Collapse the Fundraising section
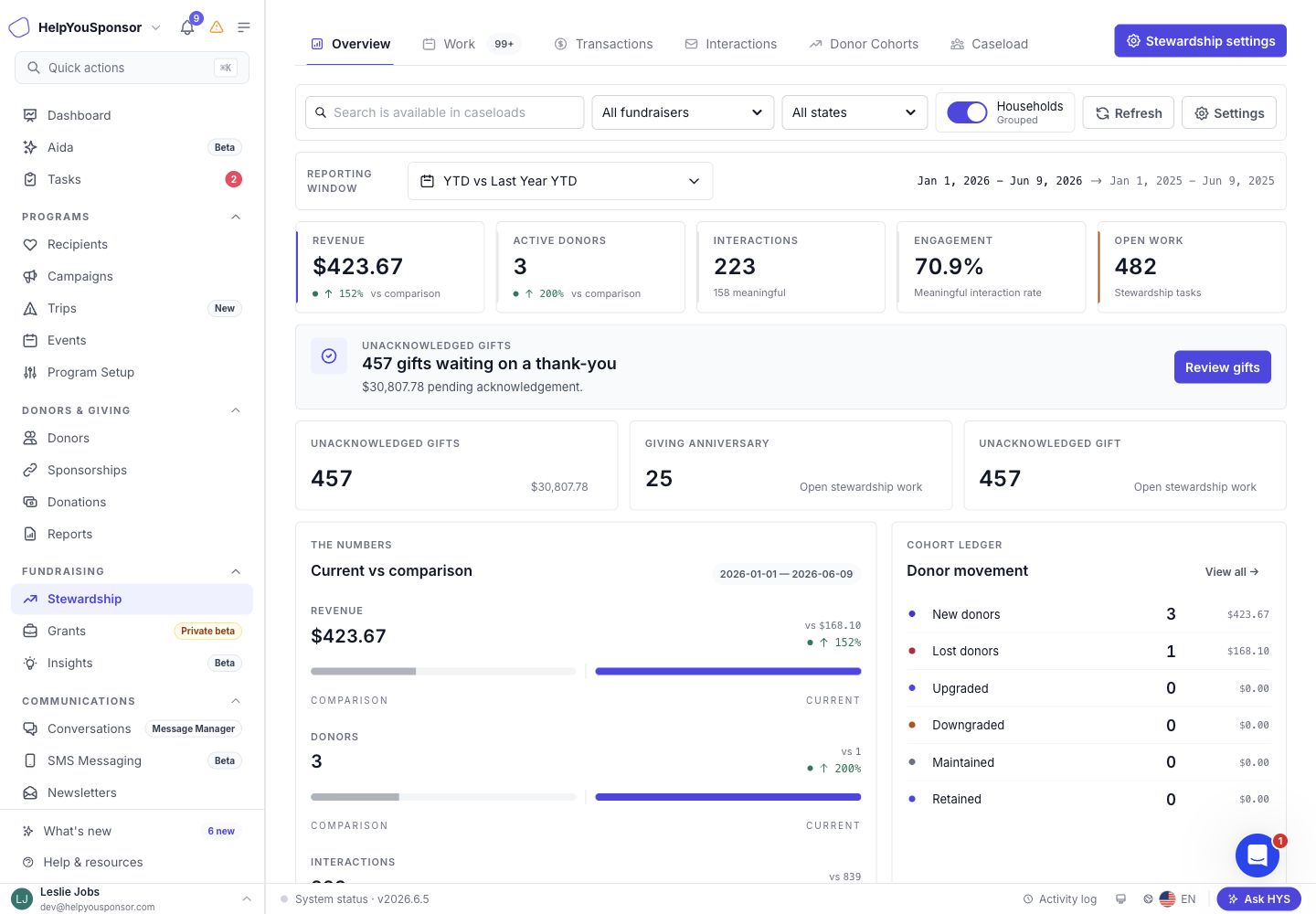The width and height of the screenshot is (1316, 914). pos(236,571)
